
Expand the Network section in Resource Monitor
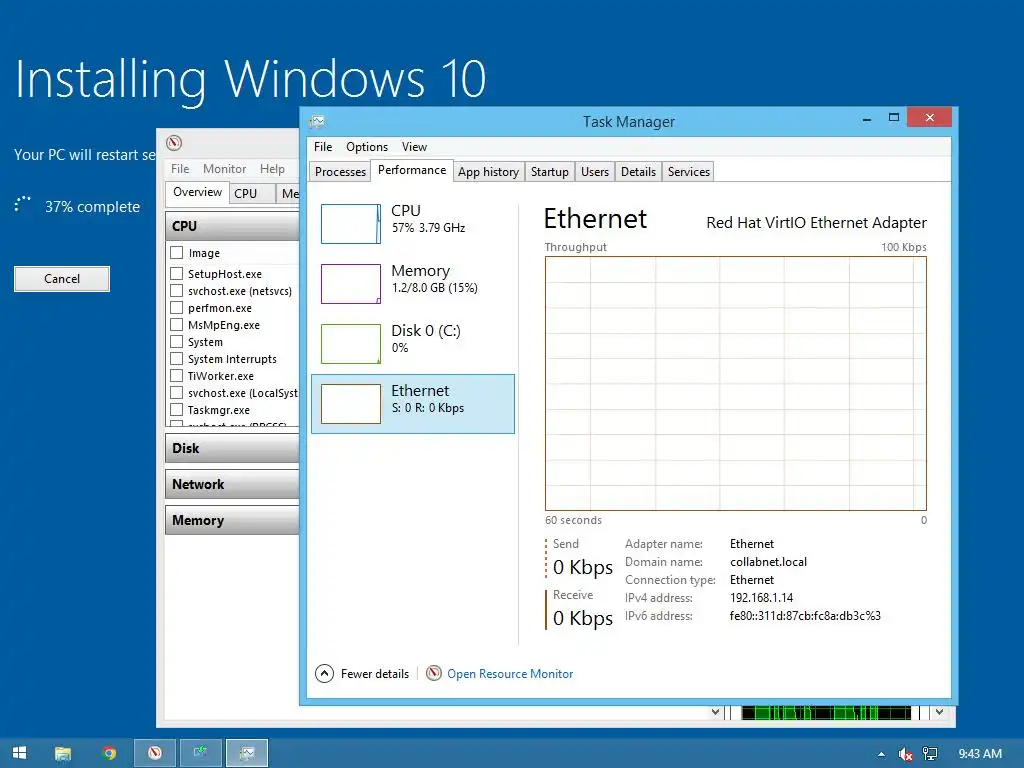pyautogui.click(x=232, y=484)
